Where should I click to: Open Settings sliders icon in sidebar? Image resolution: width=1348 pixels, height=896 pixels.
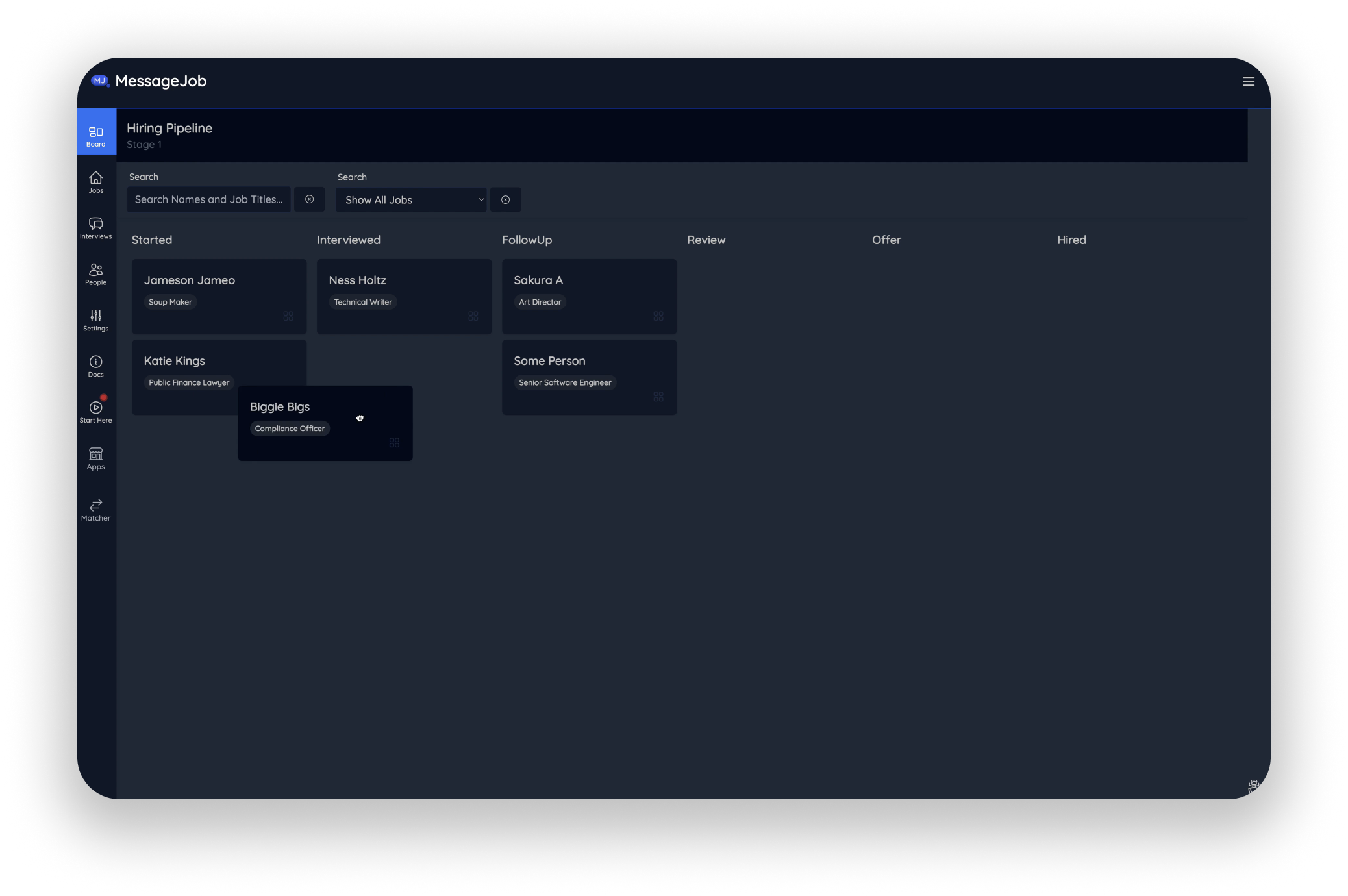[95, 320]
